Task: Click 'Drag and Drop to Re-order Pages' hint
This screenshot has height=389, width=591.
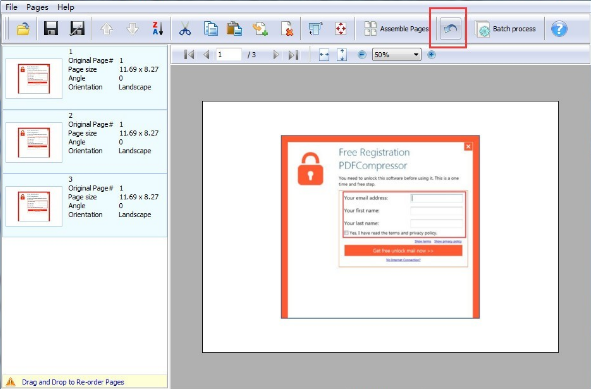Action: point(73,382)
